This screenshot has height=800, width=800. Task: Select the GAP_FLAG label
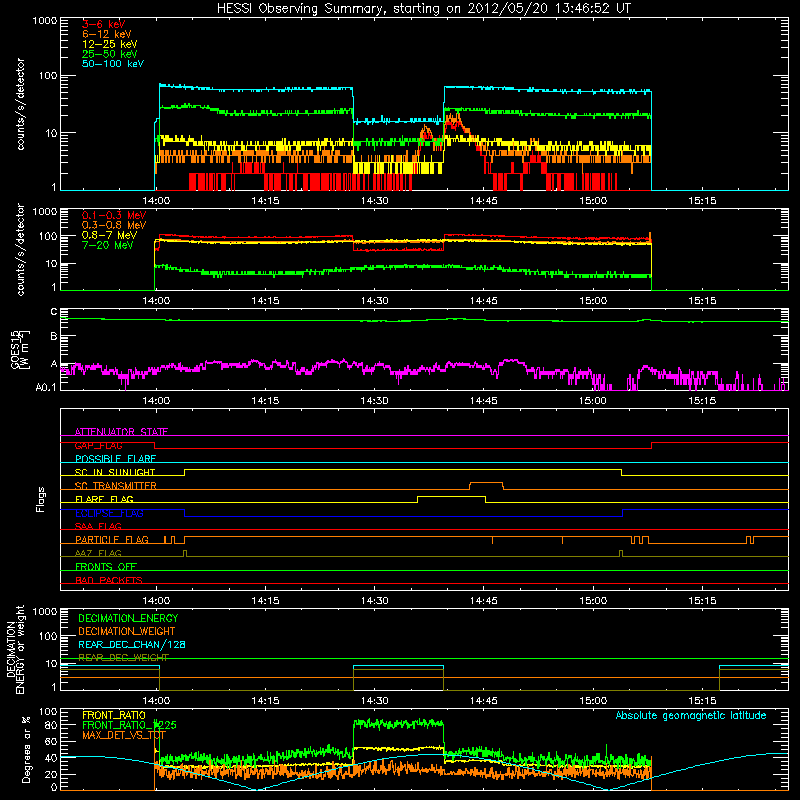pyautogui.click(x=98, y=445)
